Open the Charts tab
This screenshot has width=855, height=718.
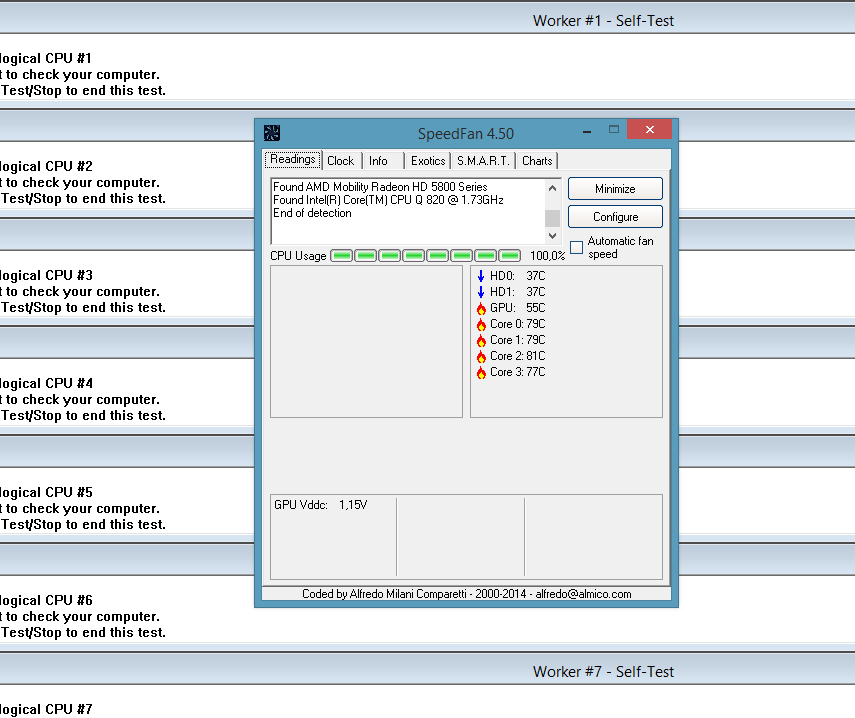pyautogui.click(x=537, y=161)
